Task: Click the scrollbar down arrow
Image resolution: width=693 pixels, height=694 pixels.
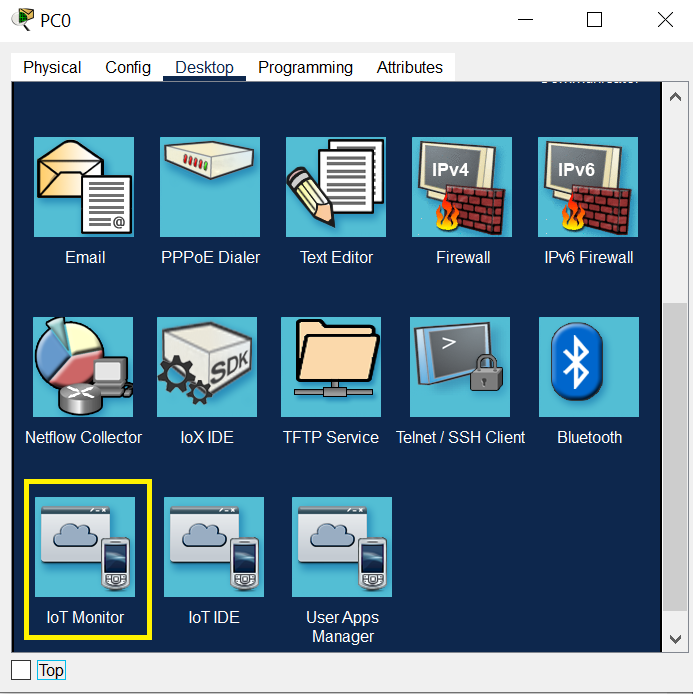Action: (x=675, y=638)
